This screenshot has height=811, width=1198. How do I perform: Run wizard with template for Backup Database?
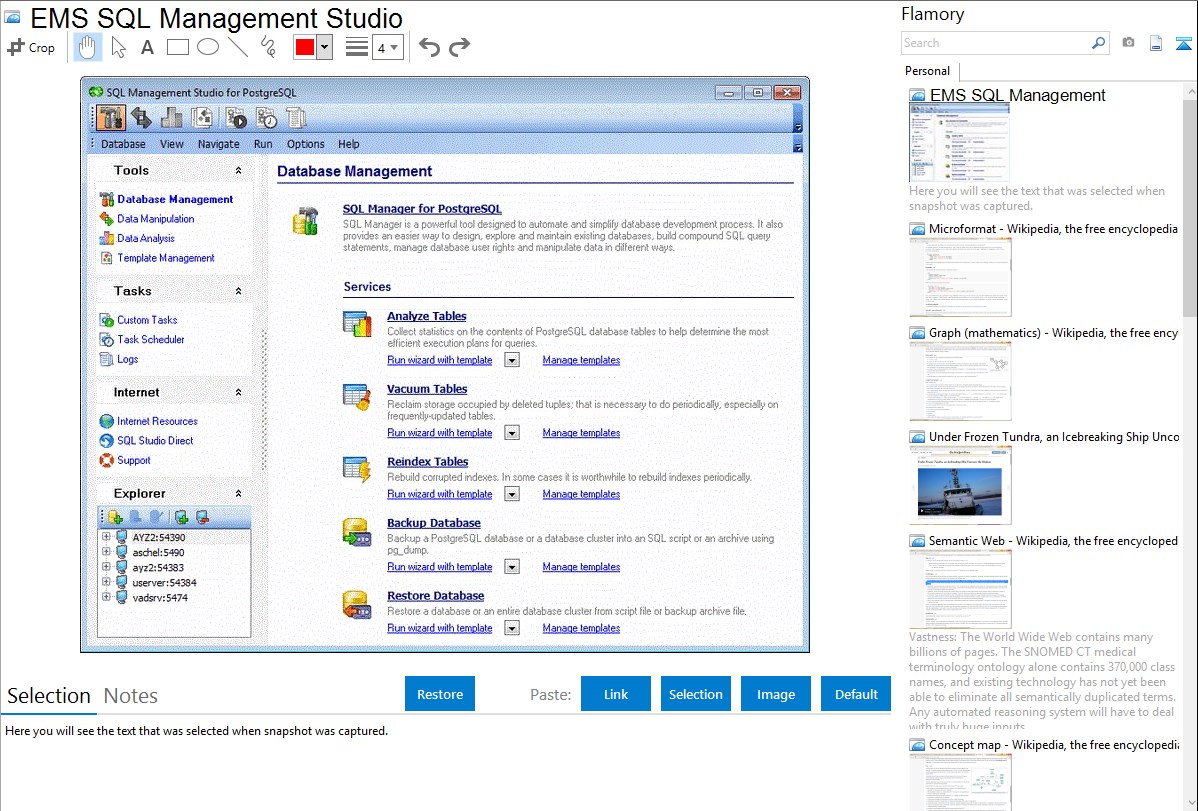click(439, 566)
